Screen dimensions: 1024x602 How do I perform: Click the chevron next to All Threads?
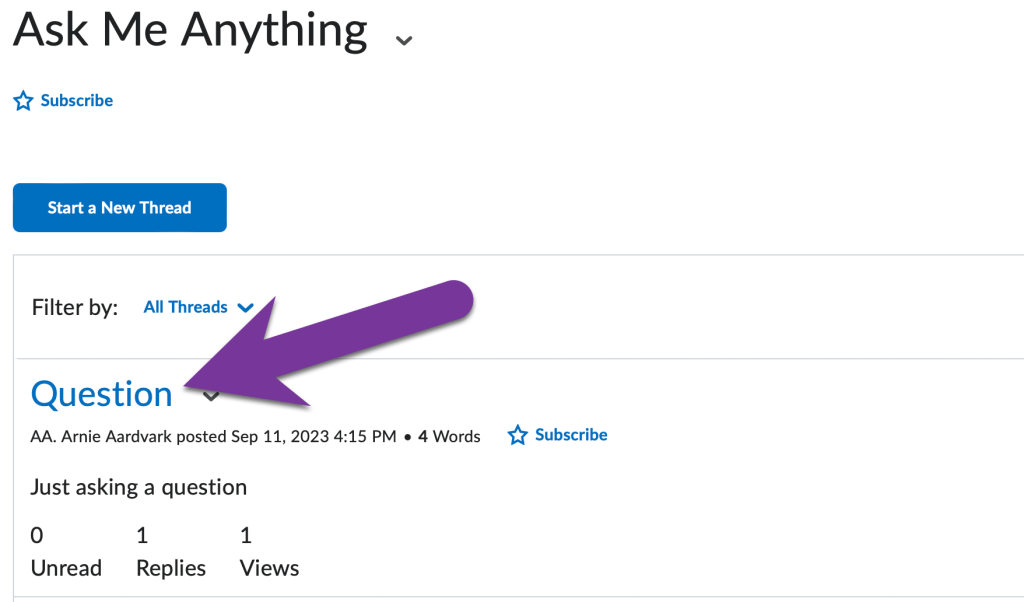[245, 308]
